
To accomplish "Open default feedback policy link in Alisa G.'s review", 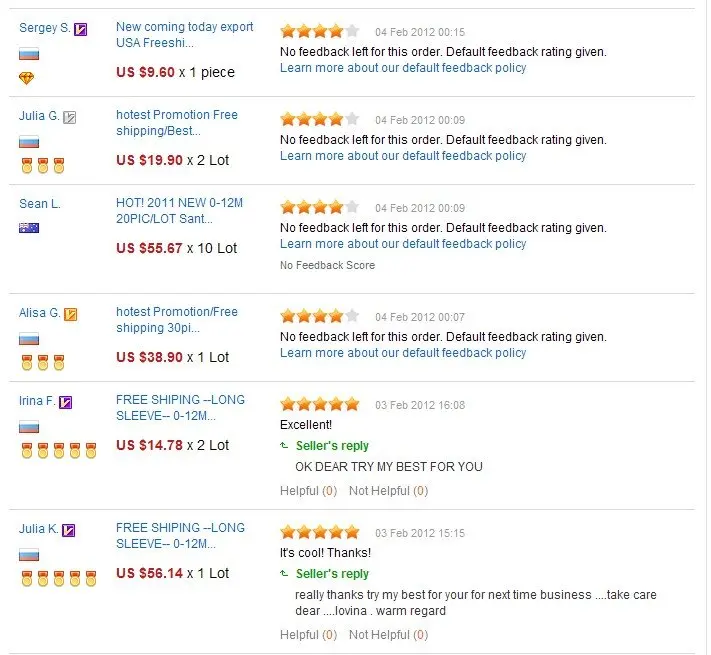I will coord(403,353).
